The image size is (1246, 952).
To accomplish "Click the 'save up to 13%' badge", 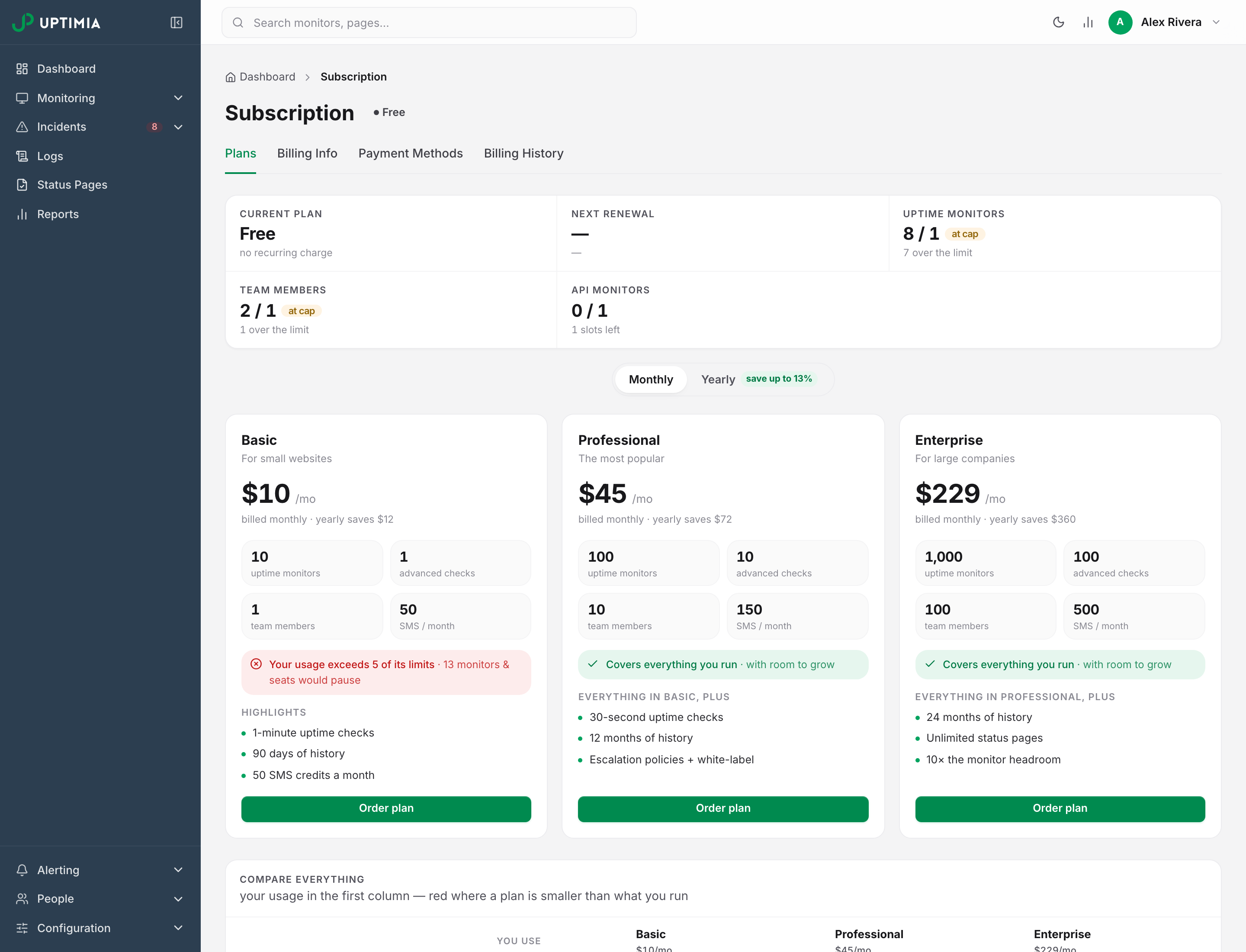I will point(779,379).
